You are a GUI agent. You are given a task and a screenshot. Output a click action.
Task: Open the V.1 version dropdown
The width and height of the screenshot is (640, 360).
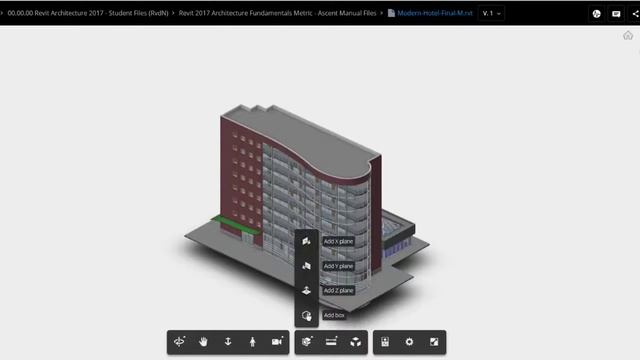pyautogui.click(x=491, y=13)
